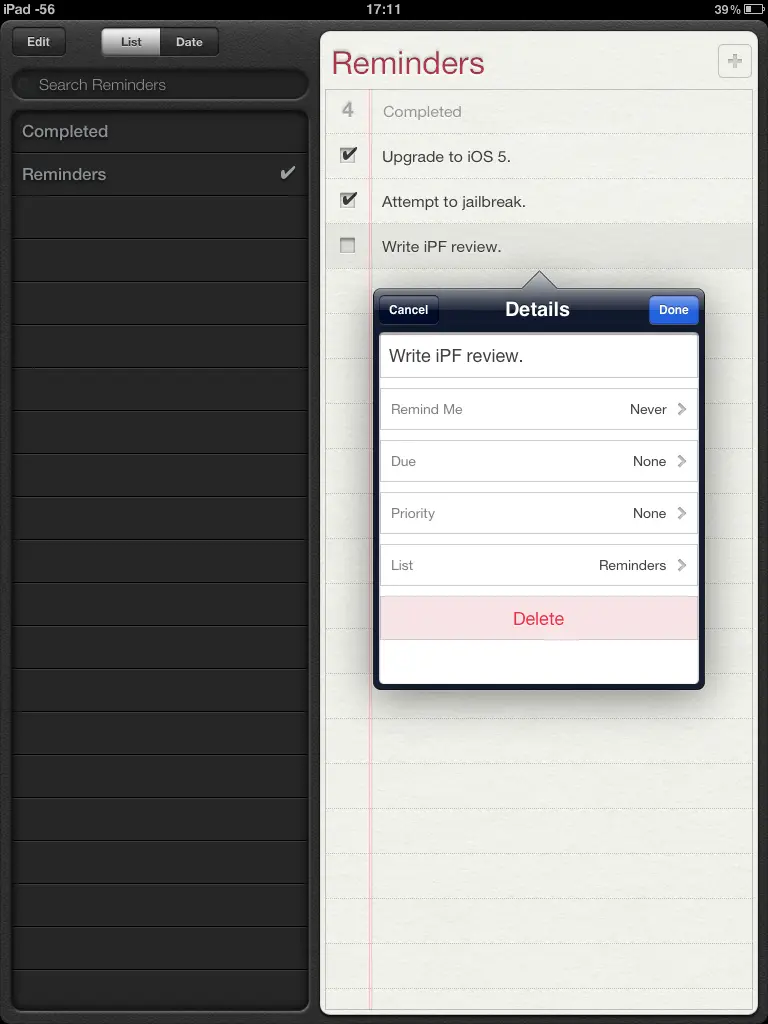Edit the Write iPF review title field
Viewport: 768px width, 1024px height.
coord(538,356)
